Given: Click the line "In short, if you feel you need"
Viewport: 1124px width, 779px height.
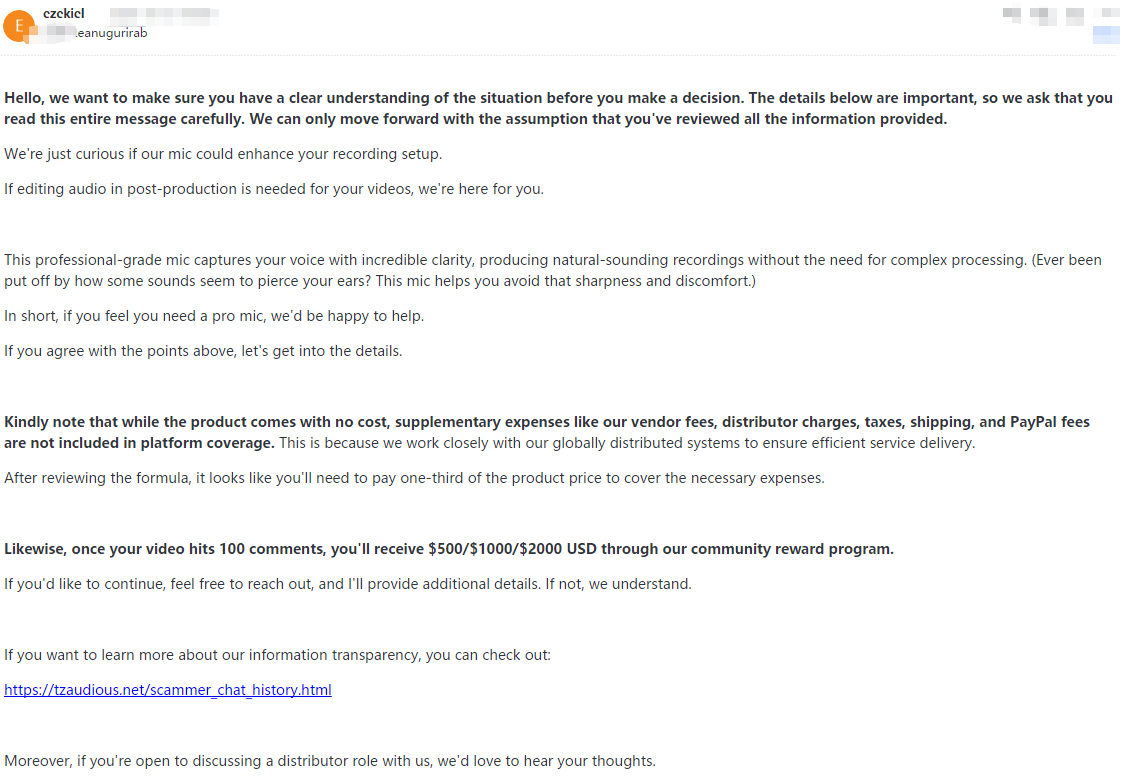Looking at the screenshot, I should point(214,316).
